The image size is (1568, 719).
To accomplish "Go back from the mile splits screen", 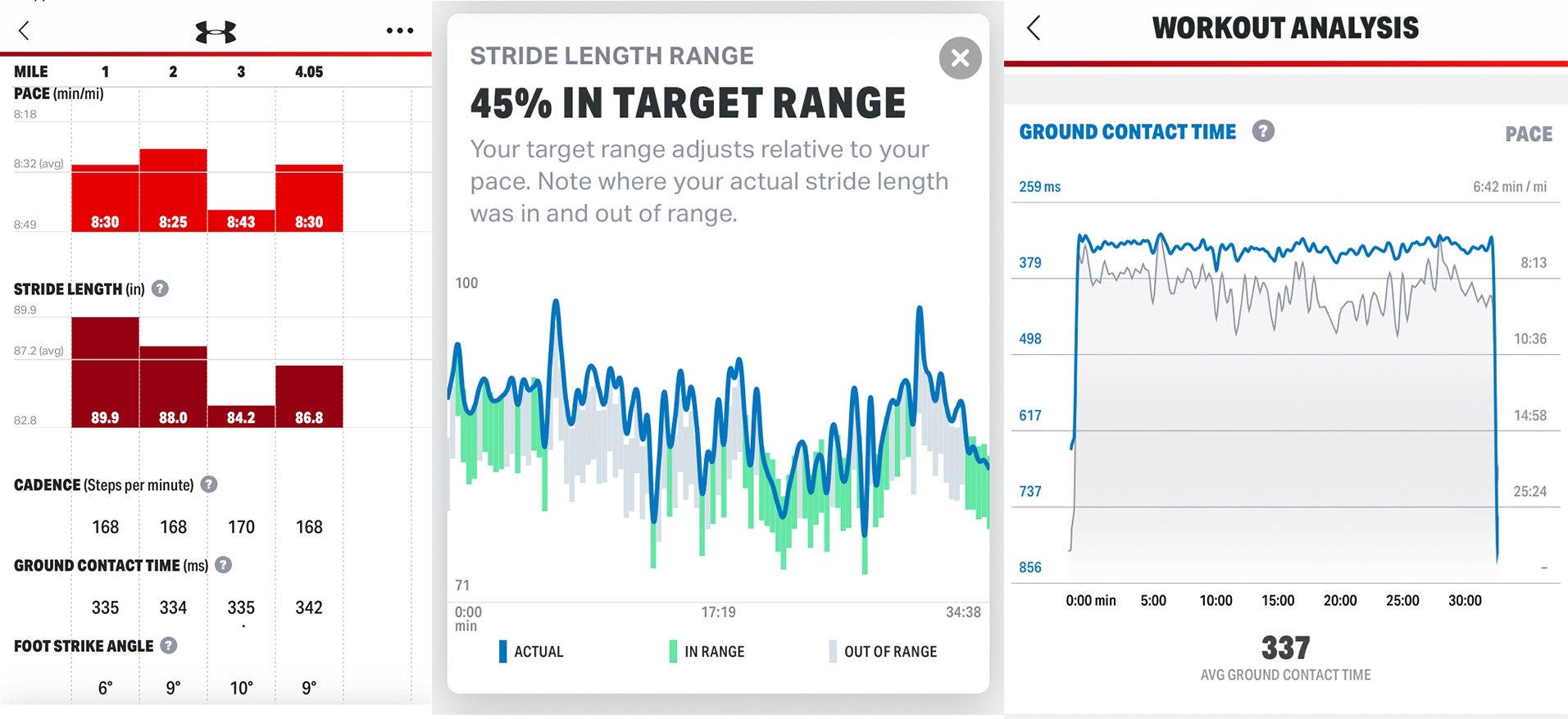I will click(x=24, y=31).
